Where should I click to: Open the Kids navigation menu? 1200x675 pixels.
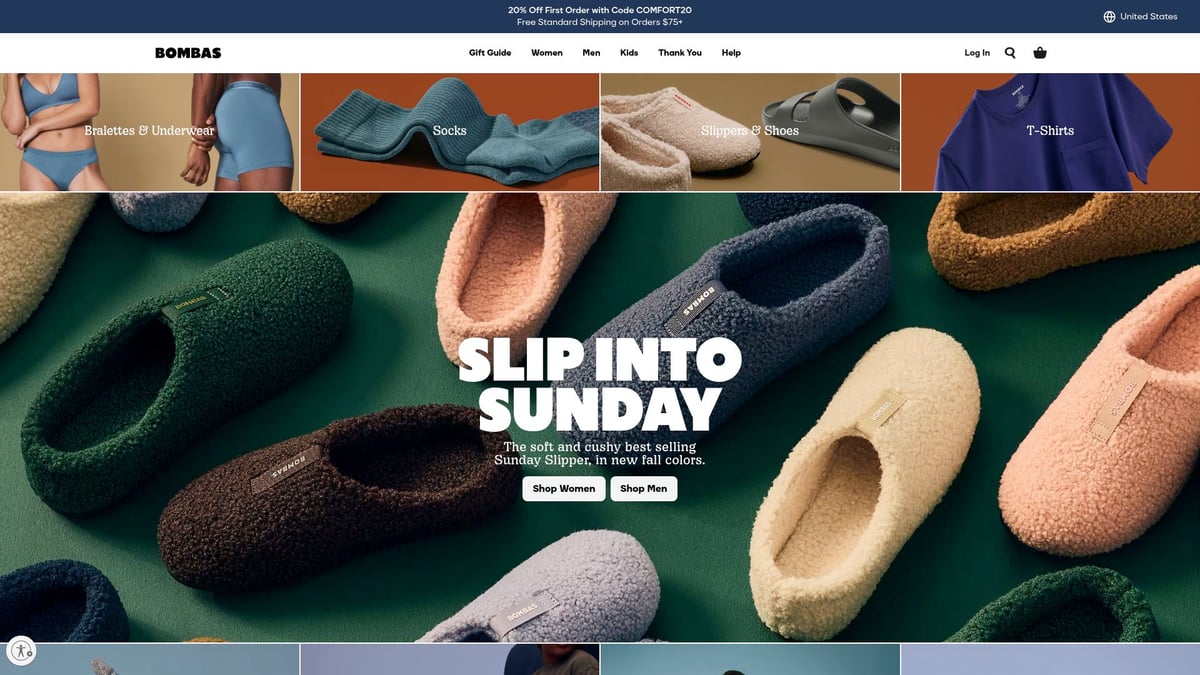tap(629, 53)
